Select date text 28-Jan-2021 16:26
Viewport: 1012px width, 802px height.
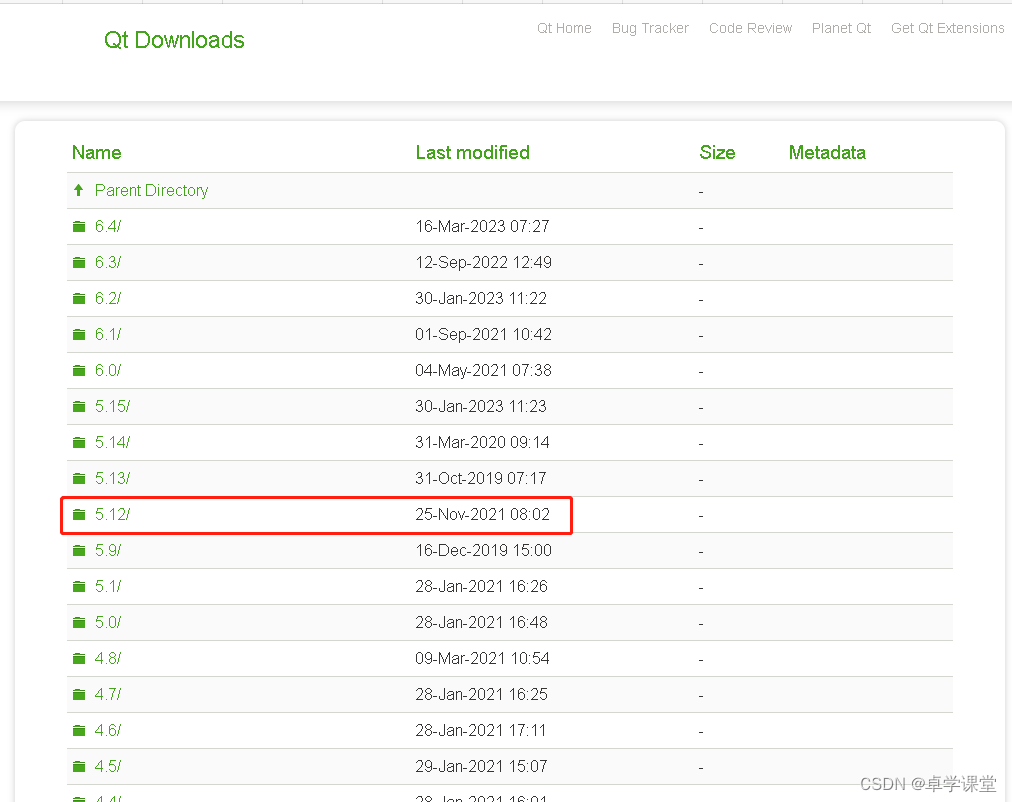(481, 586)
